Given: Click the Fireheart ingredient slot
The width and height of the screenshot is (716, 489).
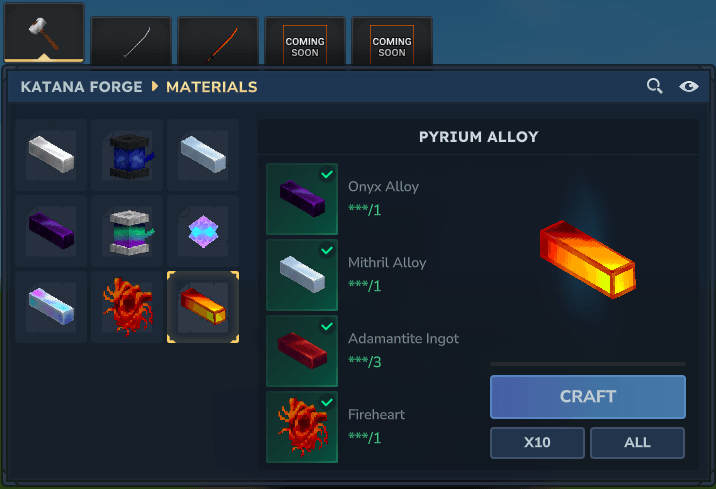Looking at the screenshot, I should 302,427.
